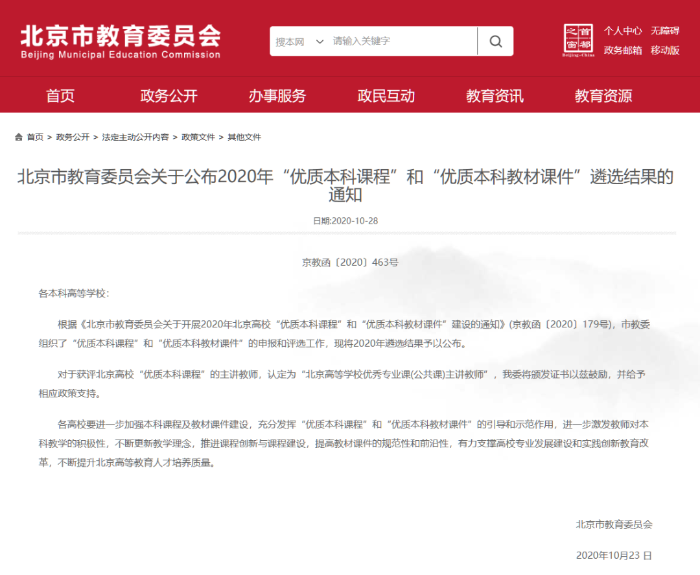700x575 pixels.
Task: Focus the keyword search input field
Action: tap(402, 41)
